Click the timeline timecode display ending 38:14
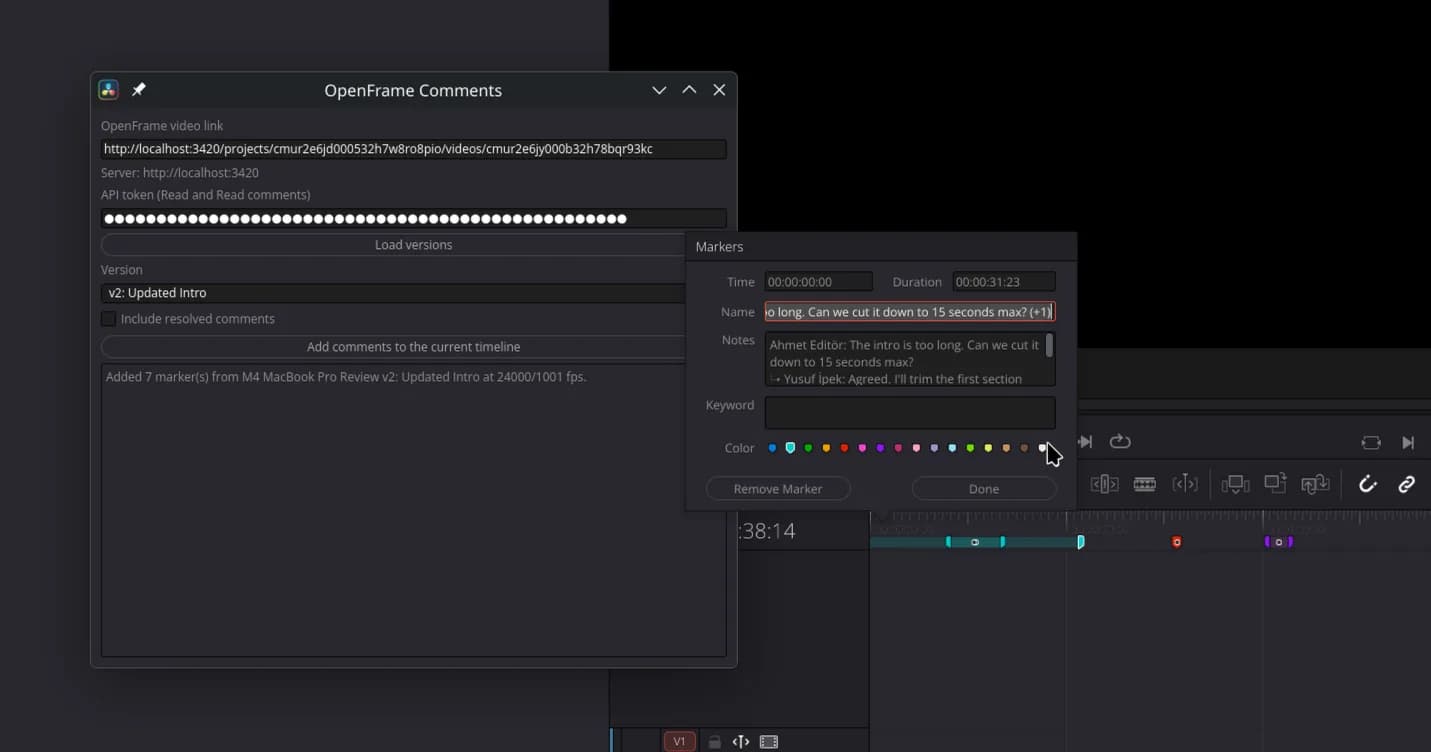 767,531
